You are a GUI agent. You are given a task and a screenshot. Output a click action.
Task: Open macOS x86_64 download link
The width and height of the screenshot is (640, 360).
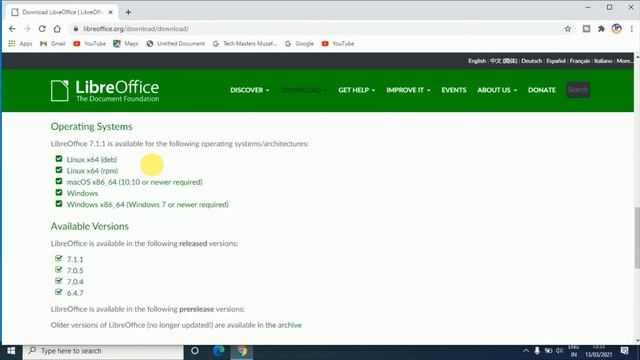pyautogui.click(x=135, y=182)
